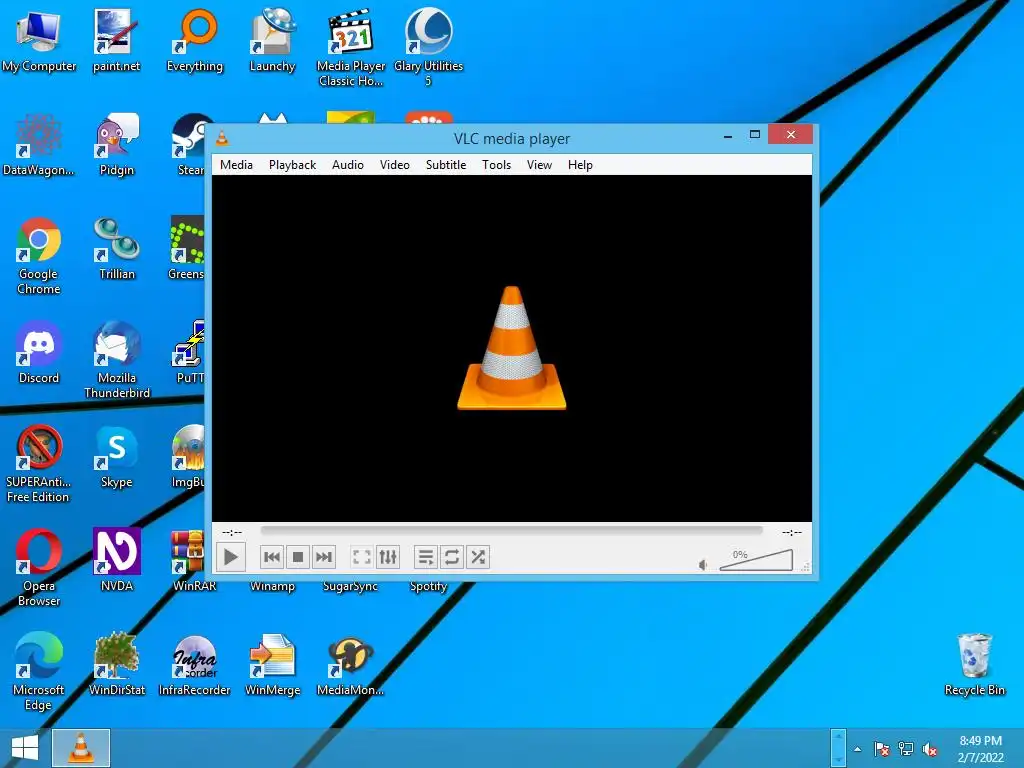Click VLC button on the taskbar

coord(81,748)
